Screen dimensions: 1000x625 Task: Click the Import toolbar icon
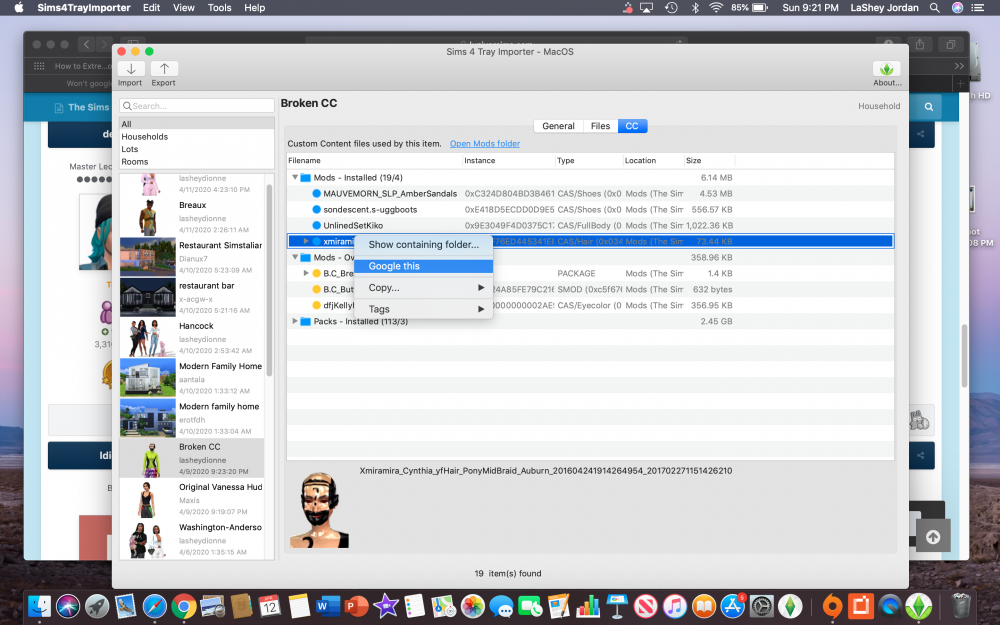coord(131,69)
